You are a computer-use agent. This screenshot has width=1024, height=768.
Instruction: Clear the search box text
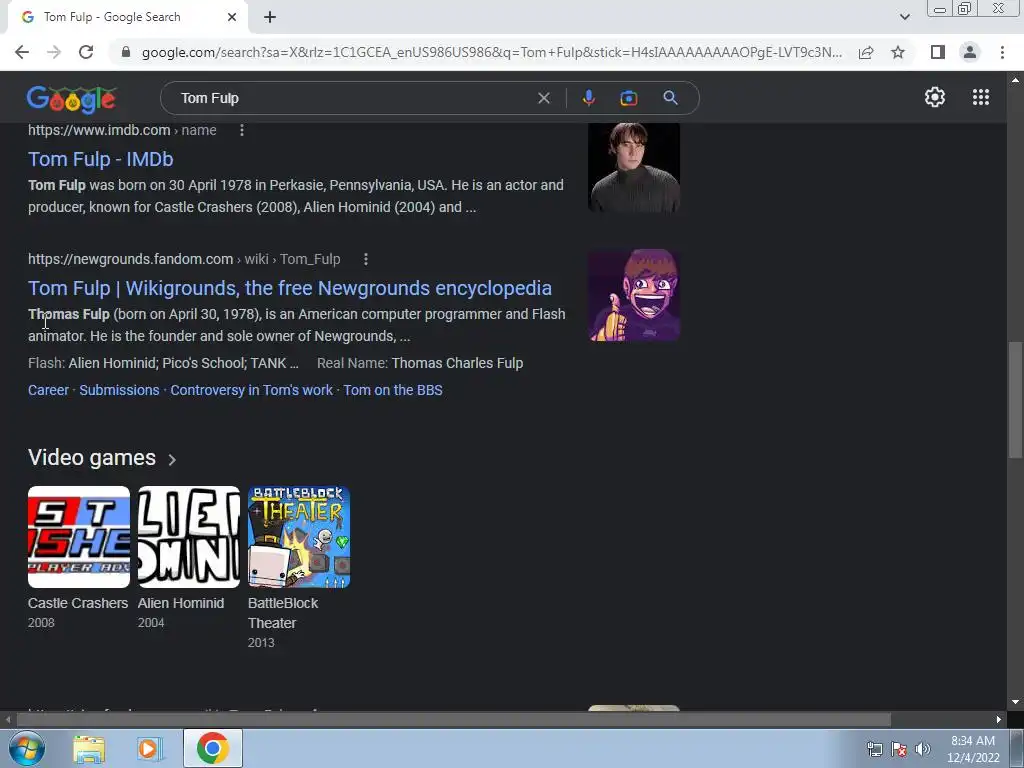[x=543, y=98]
